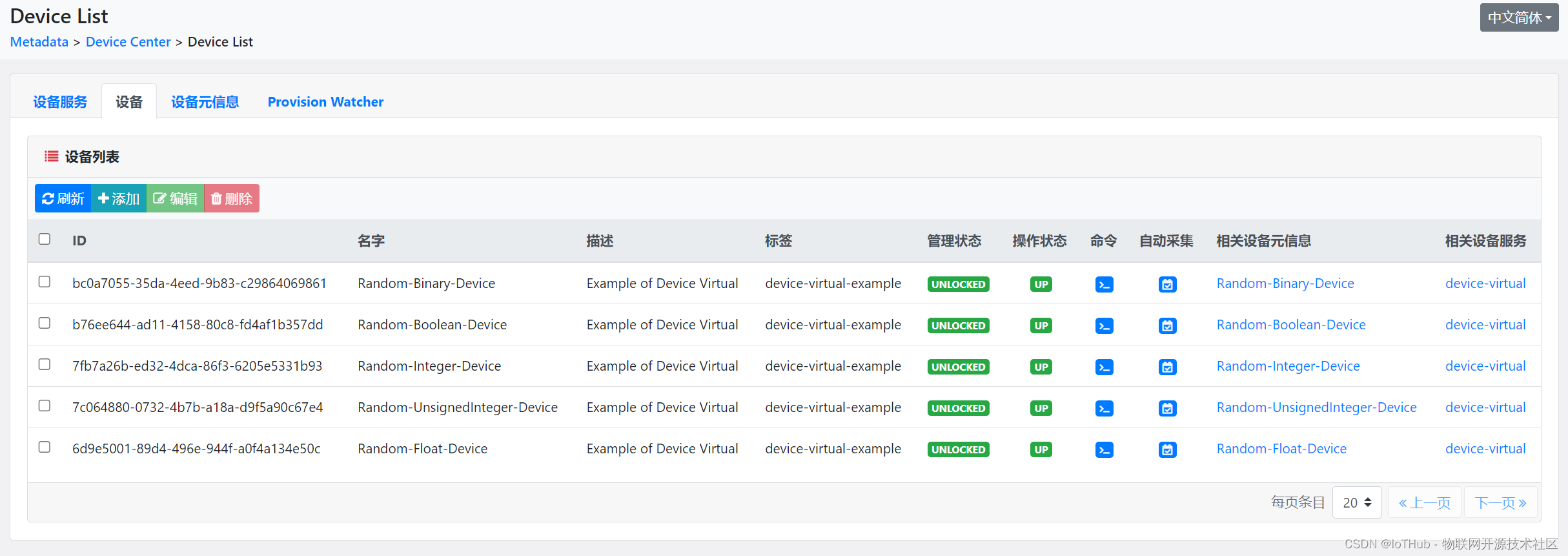1568x556 pixels.
Task: Open device-virtual service link in Random-Binary-Device row
Action: tap(1485, 283)
